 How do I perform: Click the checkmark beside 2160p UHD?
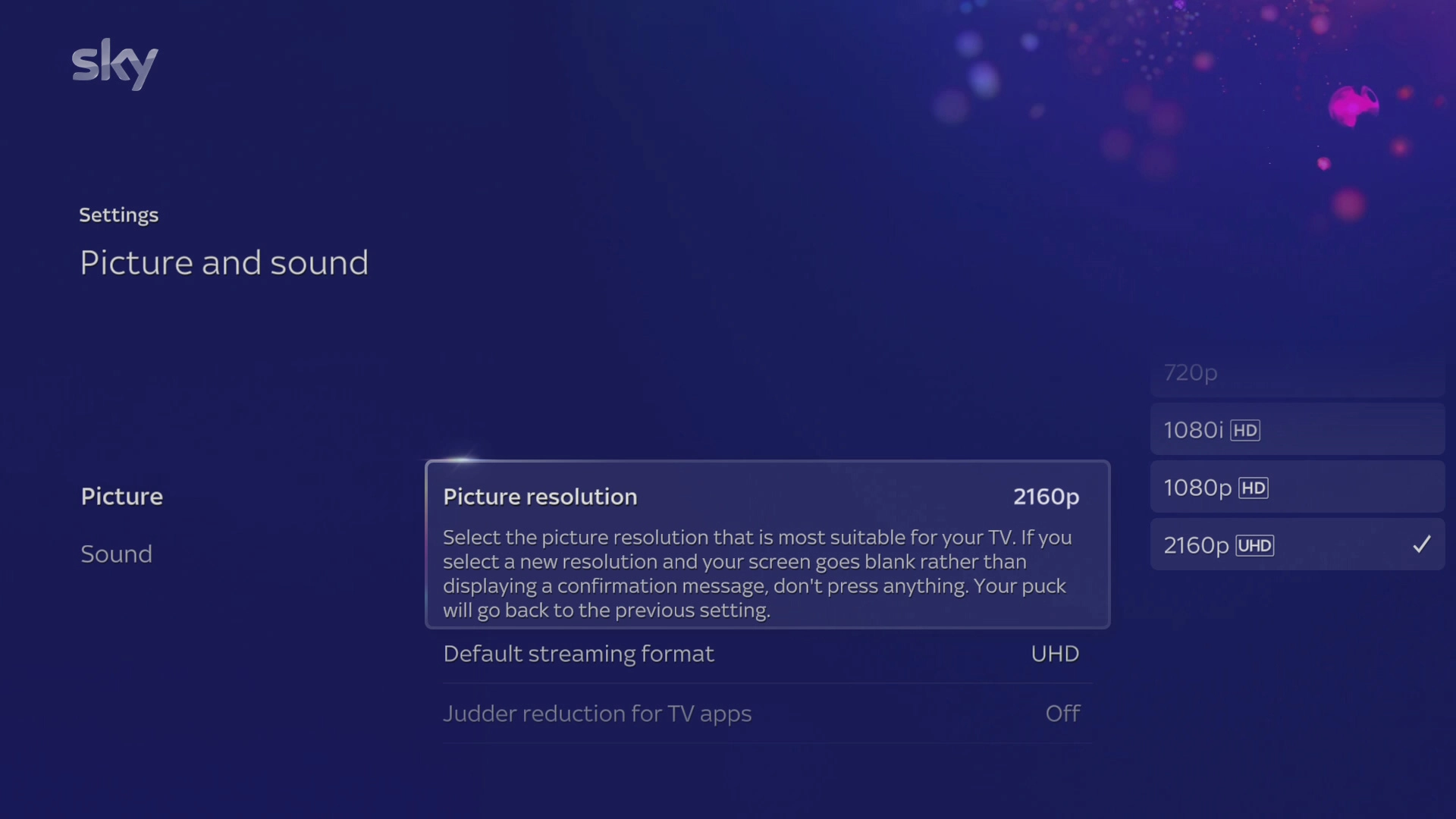(x=1422, y=544)
